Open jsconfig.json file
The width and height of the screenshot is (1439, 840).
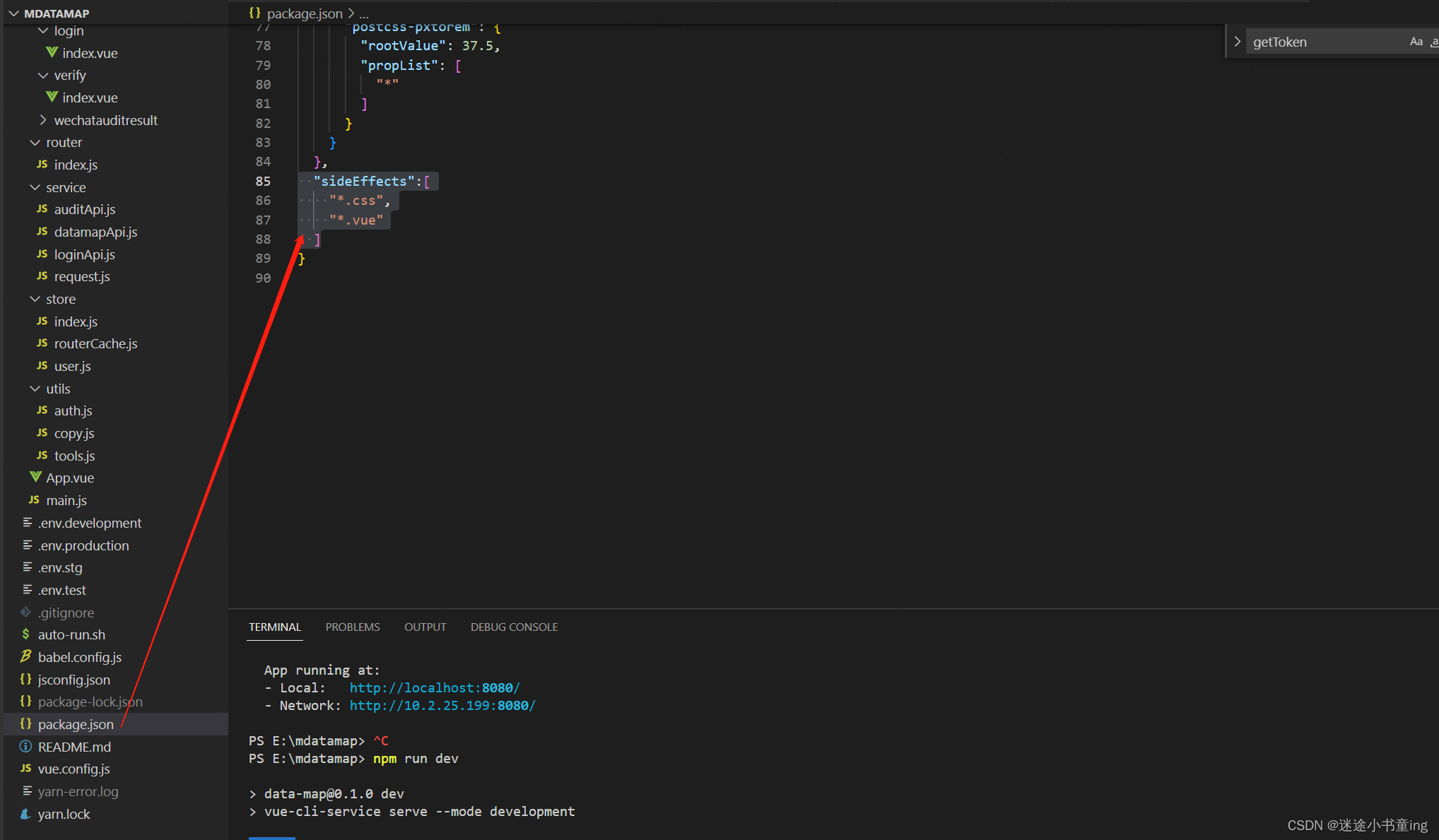[x=74, y=680]
